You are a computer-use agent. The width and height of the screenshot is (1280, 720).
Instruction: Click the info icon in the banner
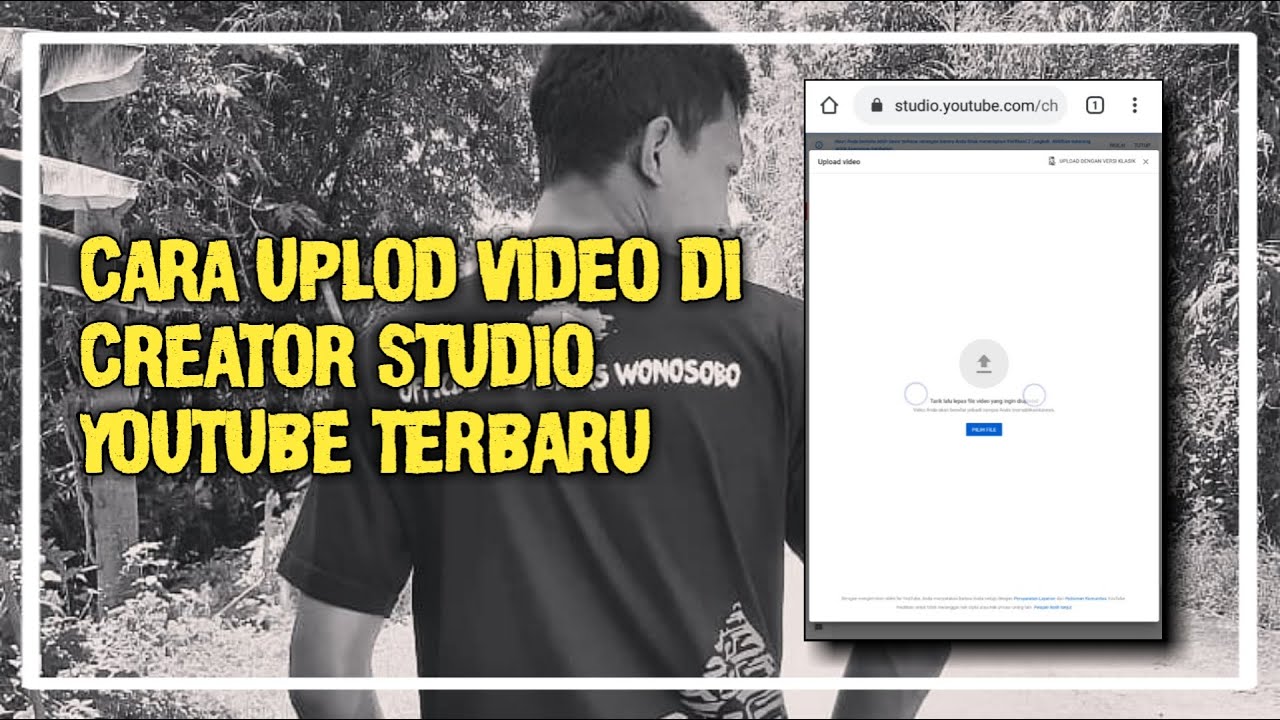(819, 145)
